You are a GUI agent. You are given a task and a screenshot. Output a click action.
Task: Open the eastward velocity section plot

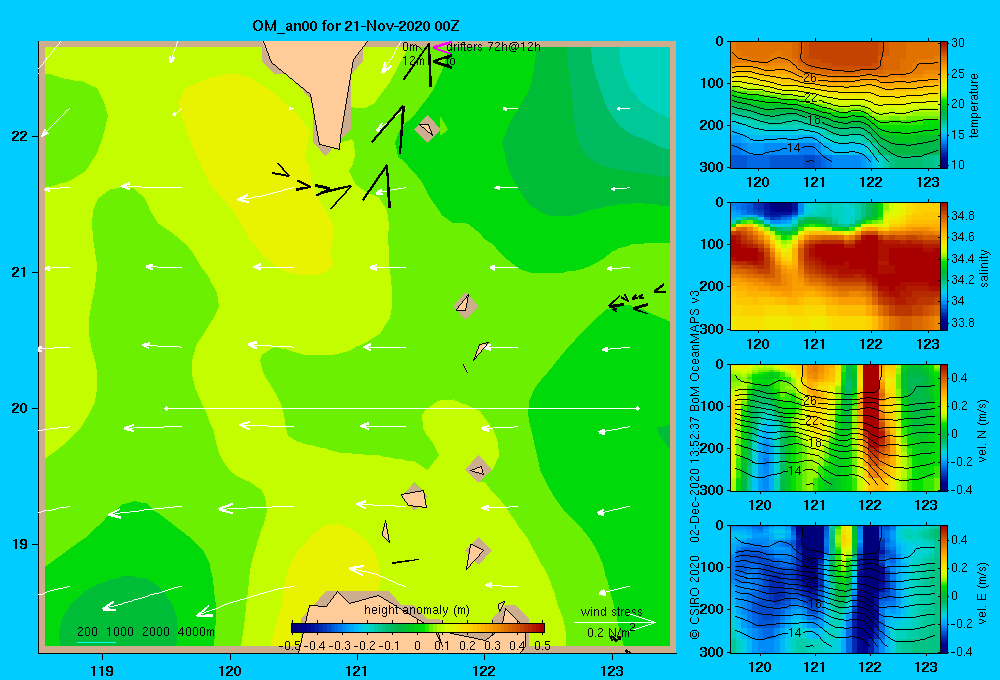point(835,589)
